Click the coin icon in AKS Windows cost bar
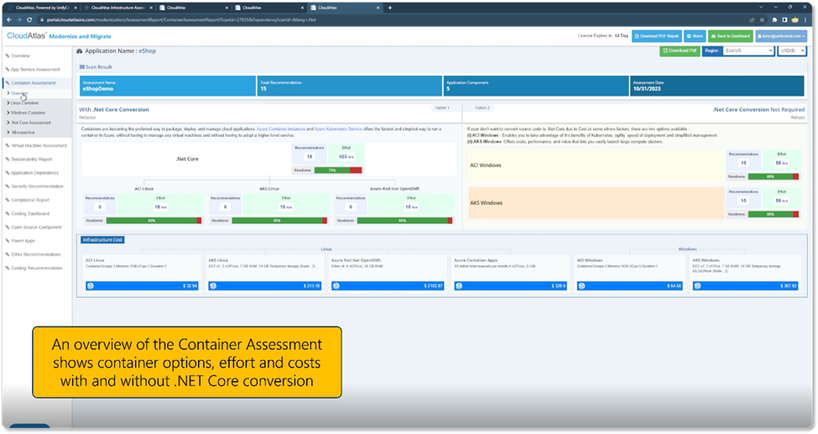 697,286
